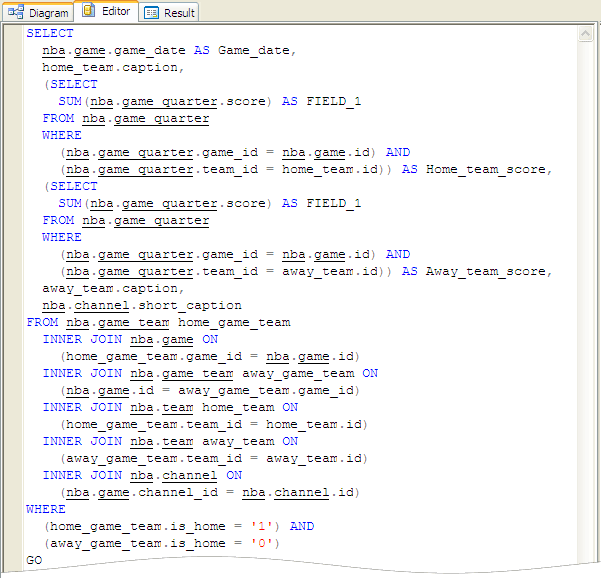Click the GO statement at bottom
The height and width of the screenshot is (578, 601).
click(x=34, y=560)
